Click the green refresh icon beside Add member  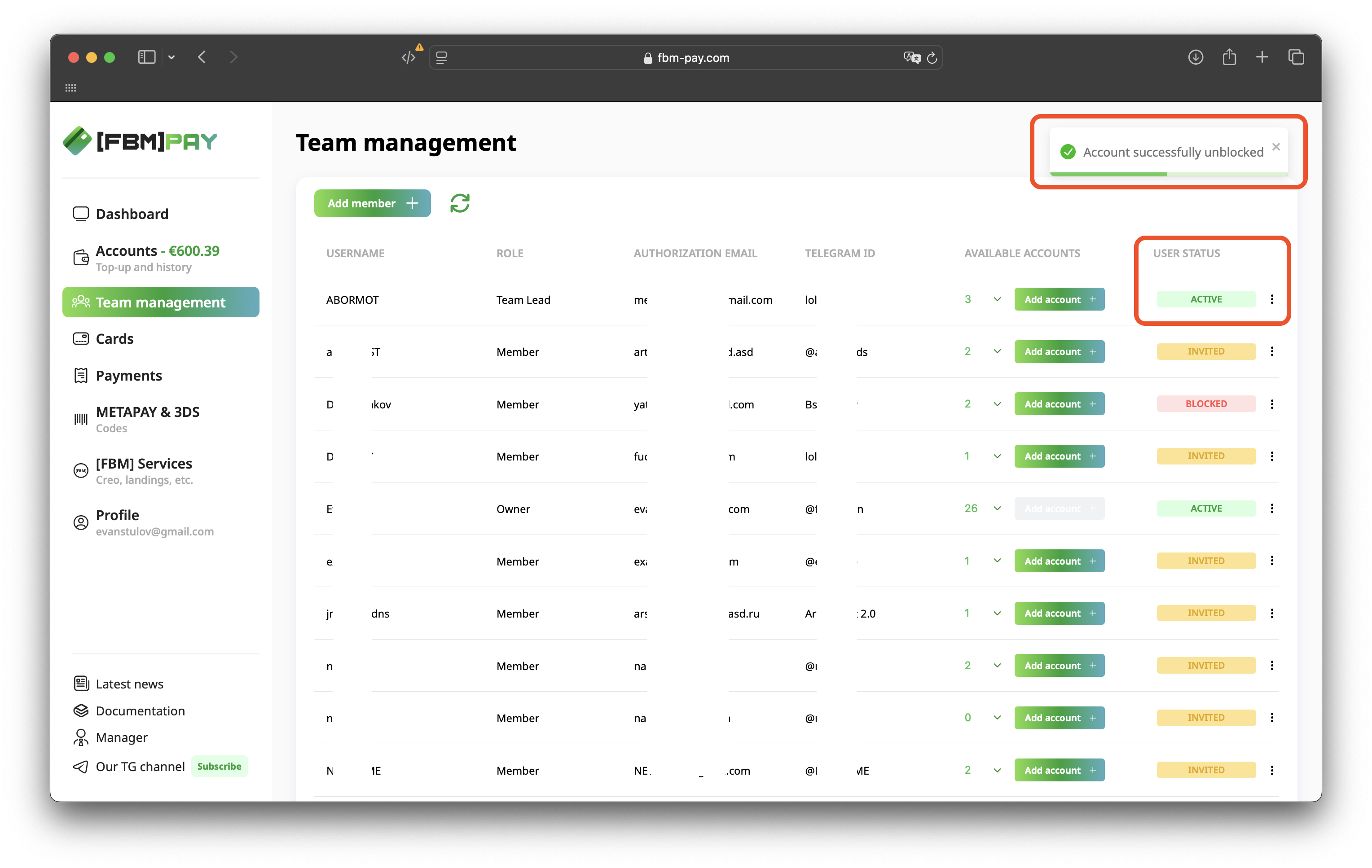pos(459,203)
